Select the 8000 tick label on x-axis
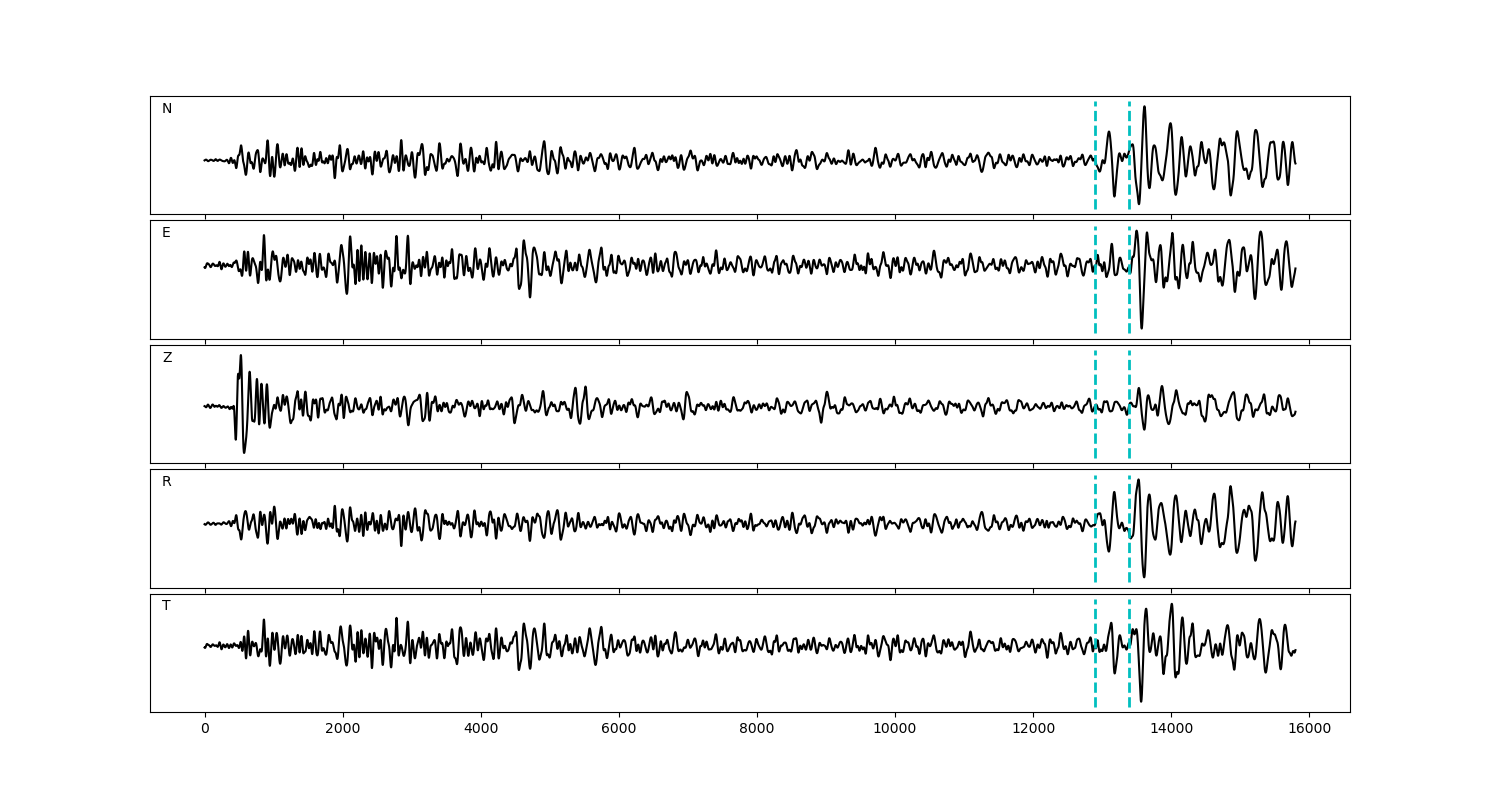This screenshot has width=1500, height=800. point(757,729)
